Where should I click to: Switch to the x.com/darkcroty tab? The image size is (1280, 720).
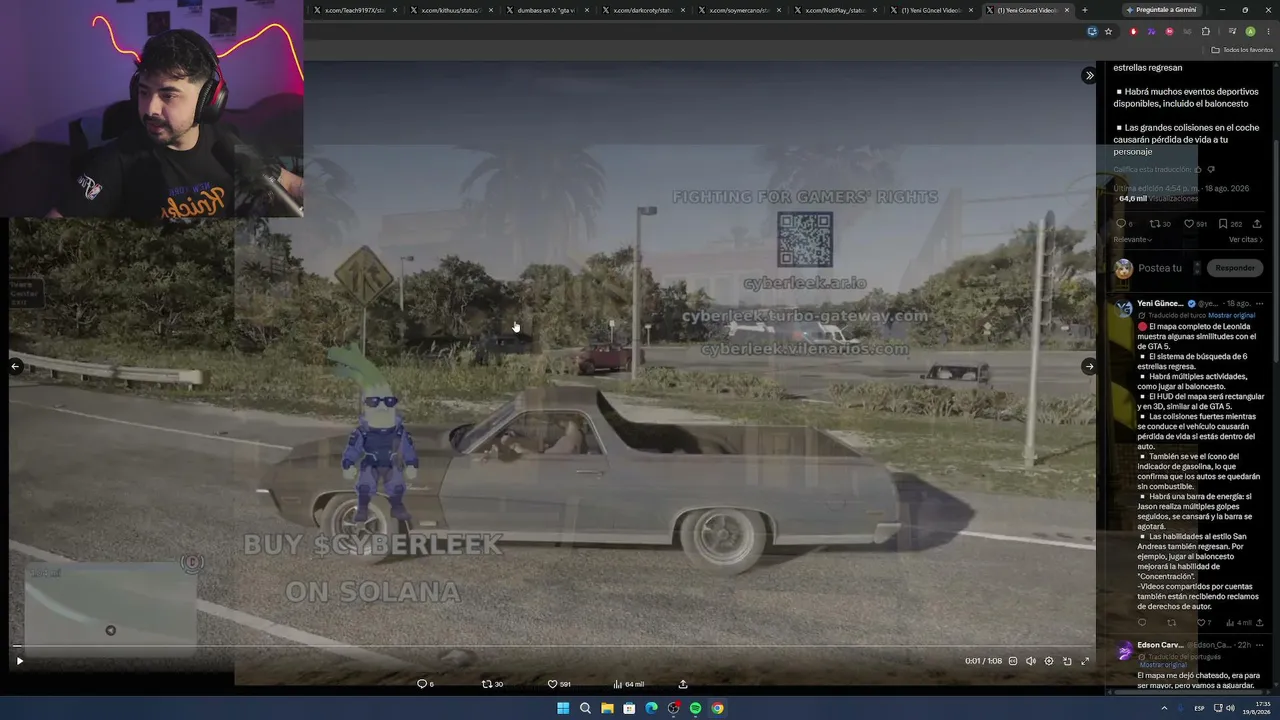[643, 10]
